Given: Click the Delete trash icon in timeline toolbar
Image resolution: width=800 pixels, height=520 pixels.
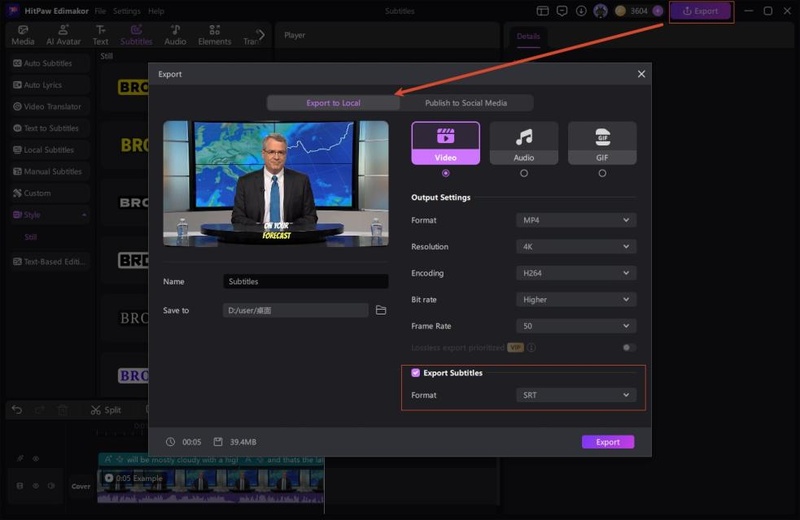Looking at the screenshot, I should coord(63,410).
